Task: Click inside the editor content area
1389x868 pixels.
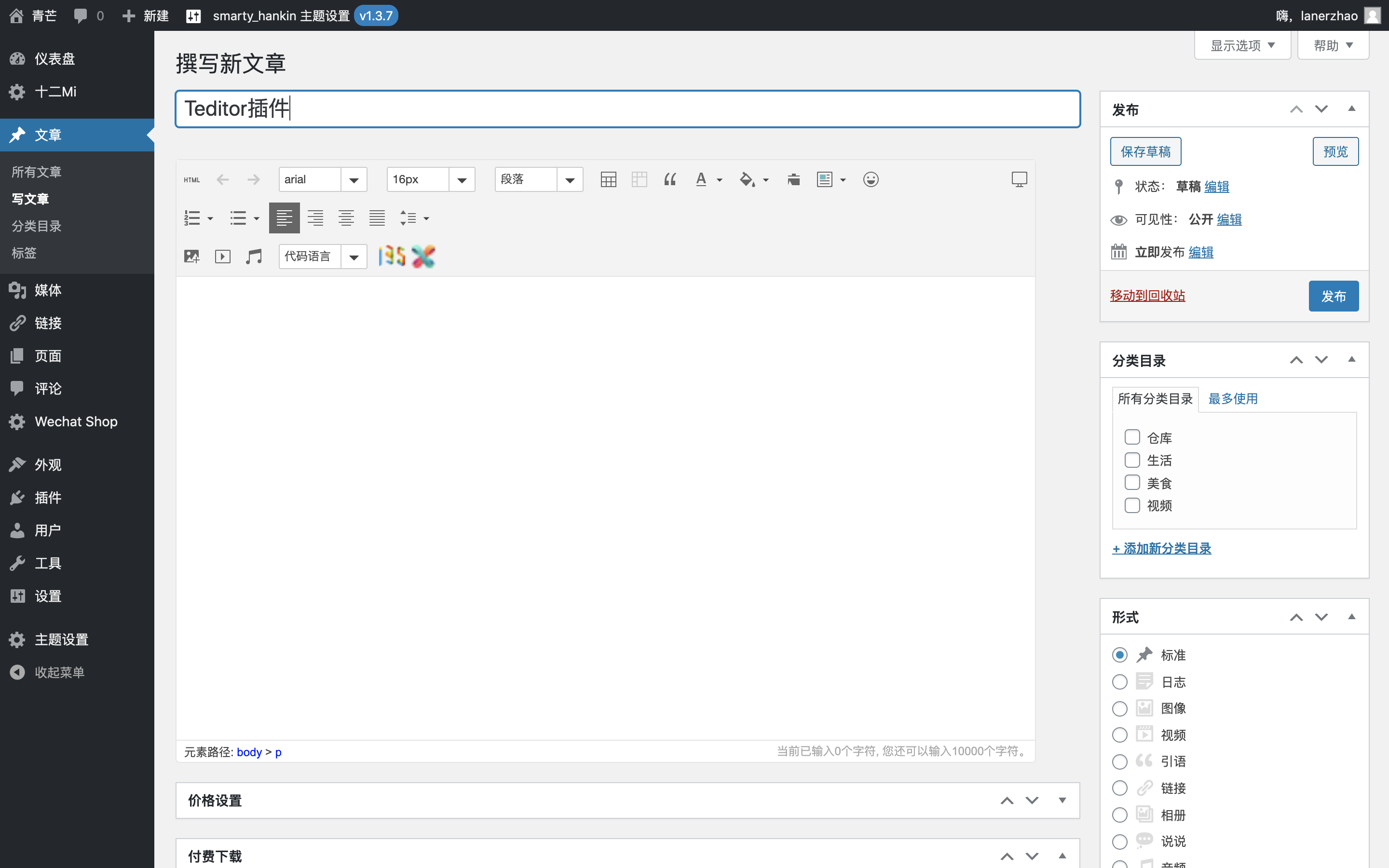Action: 606,508
